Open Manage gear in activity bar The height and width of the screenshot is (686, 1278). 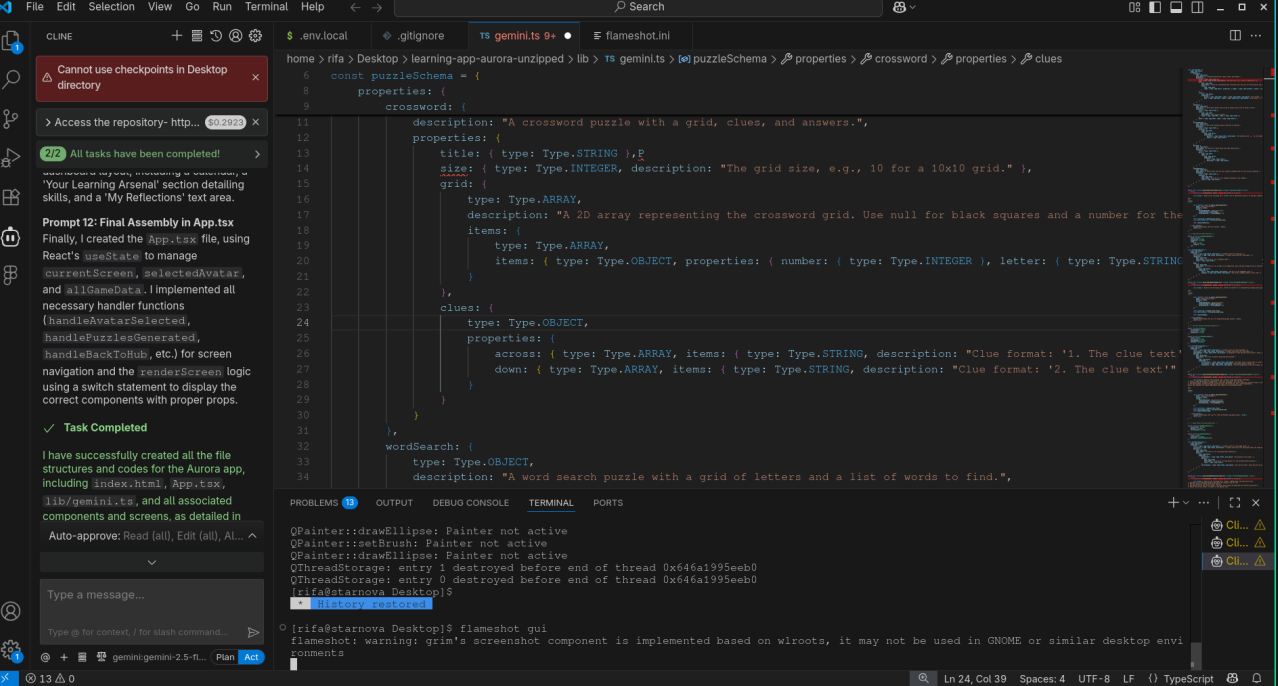coord(12,650)
